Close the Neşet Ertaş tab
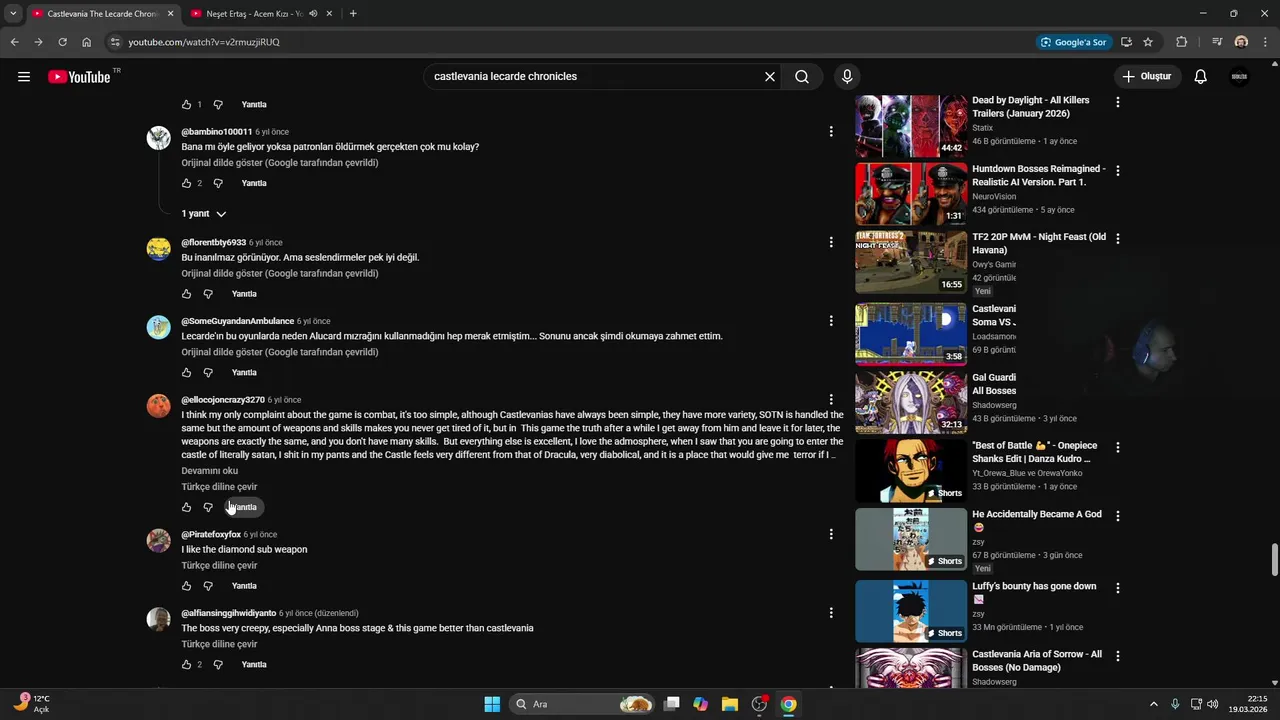 [x=329, y=14]
